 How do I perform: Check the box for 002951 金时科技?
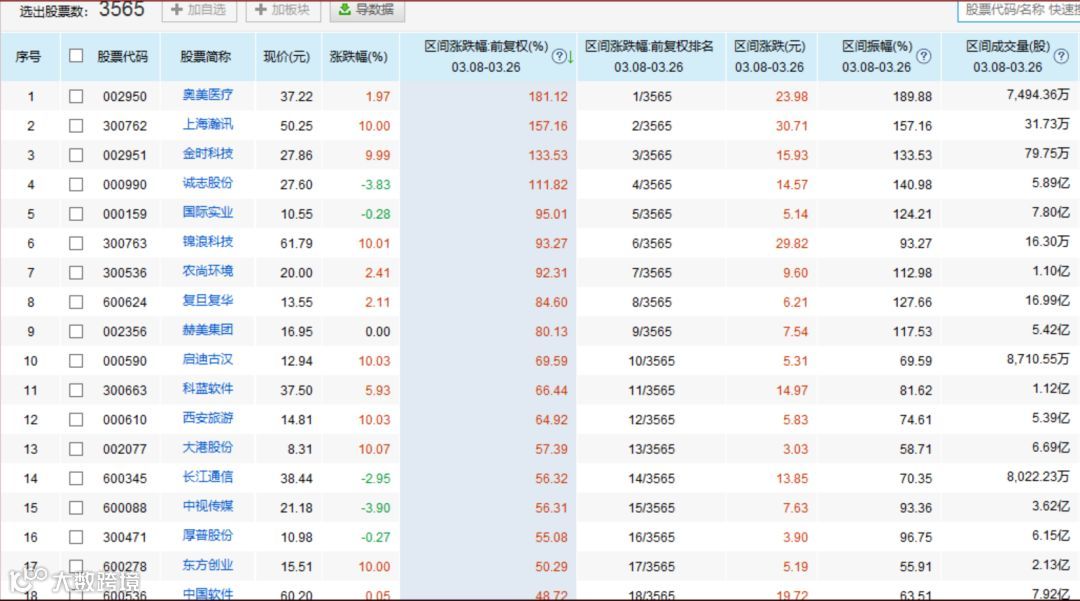pyautogui.click(x=76, y=156)
